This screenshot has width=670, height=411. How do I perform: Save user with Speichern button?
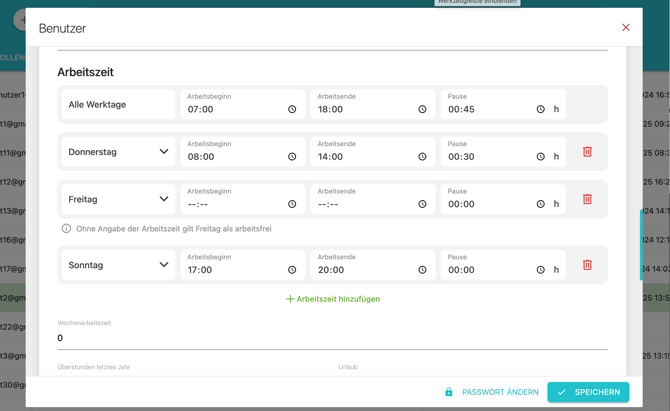[x=588, y=392]
